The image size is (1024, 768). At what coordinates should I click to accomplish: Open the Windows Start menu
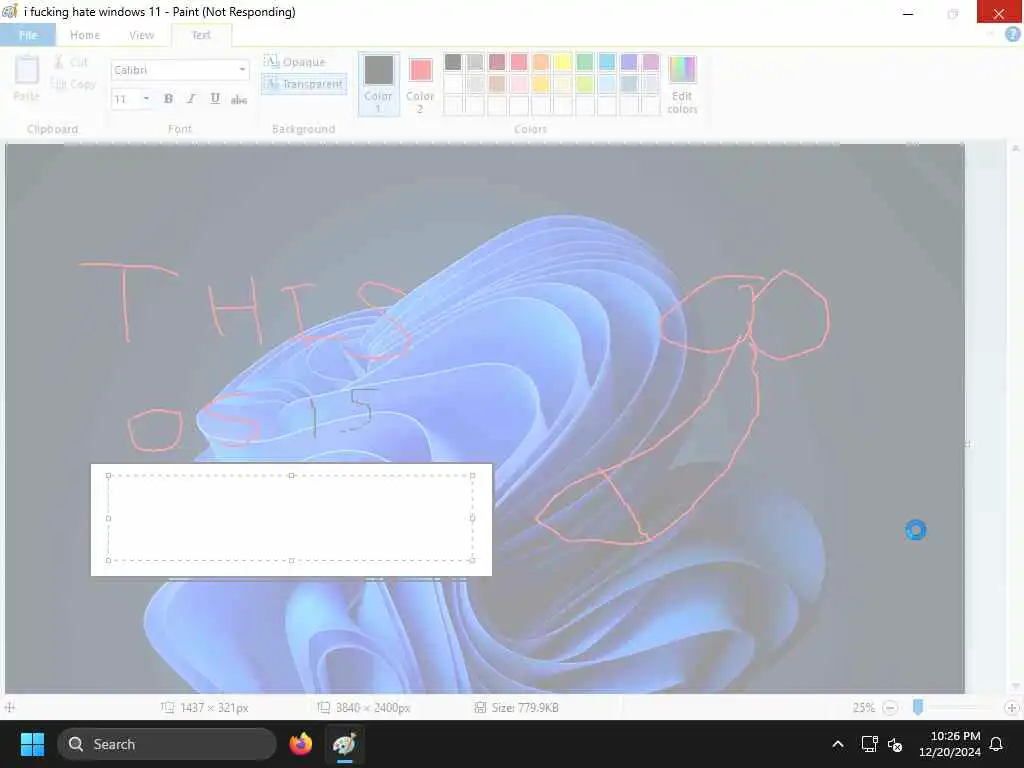point(32,744)
